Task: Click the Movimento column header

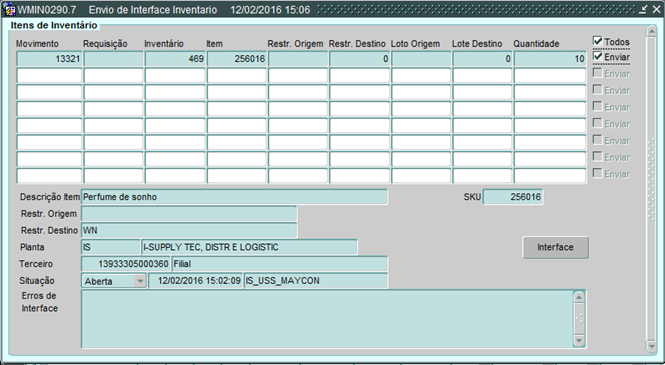Action: point(37,44)
